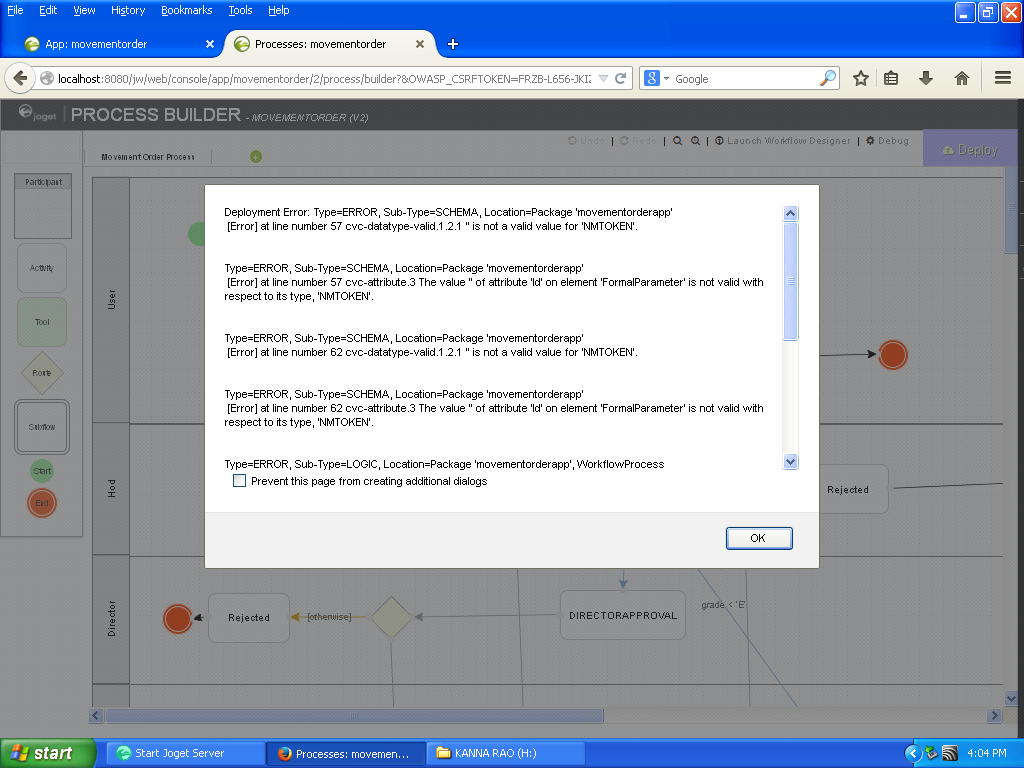Open the Help menu
Screen dimensions: 1024x768
(x=279, y=10)
